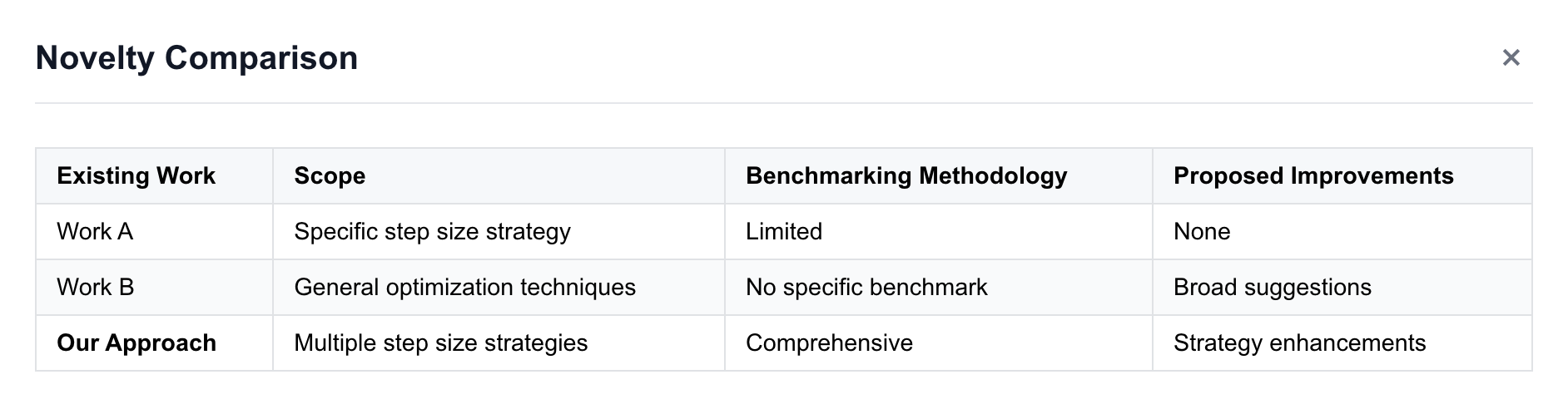Click the No specific benchmark cell
Screen dimensions: 1568x409
866,288
